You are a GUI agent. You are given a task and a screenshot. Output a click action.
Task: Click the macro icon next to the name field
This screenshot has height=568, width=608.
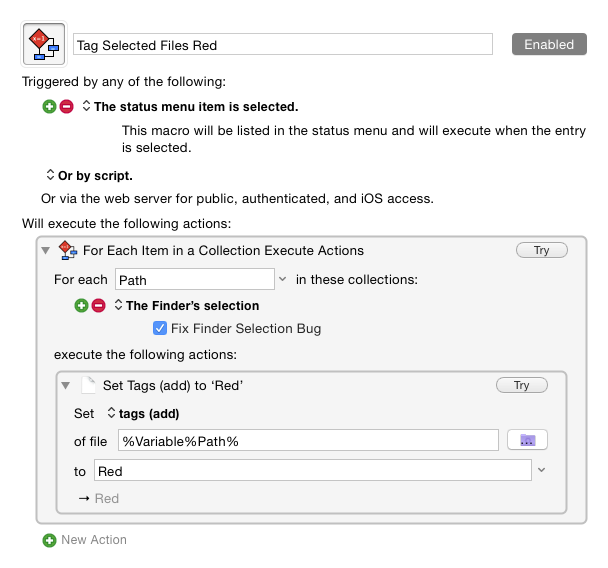[43, 45]
